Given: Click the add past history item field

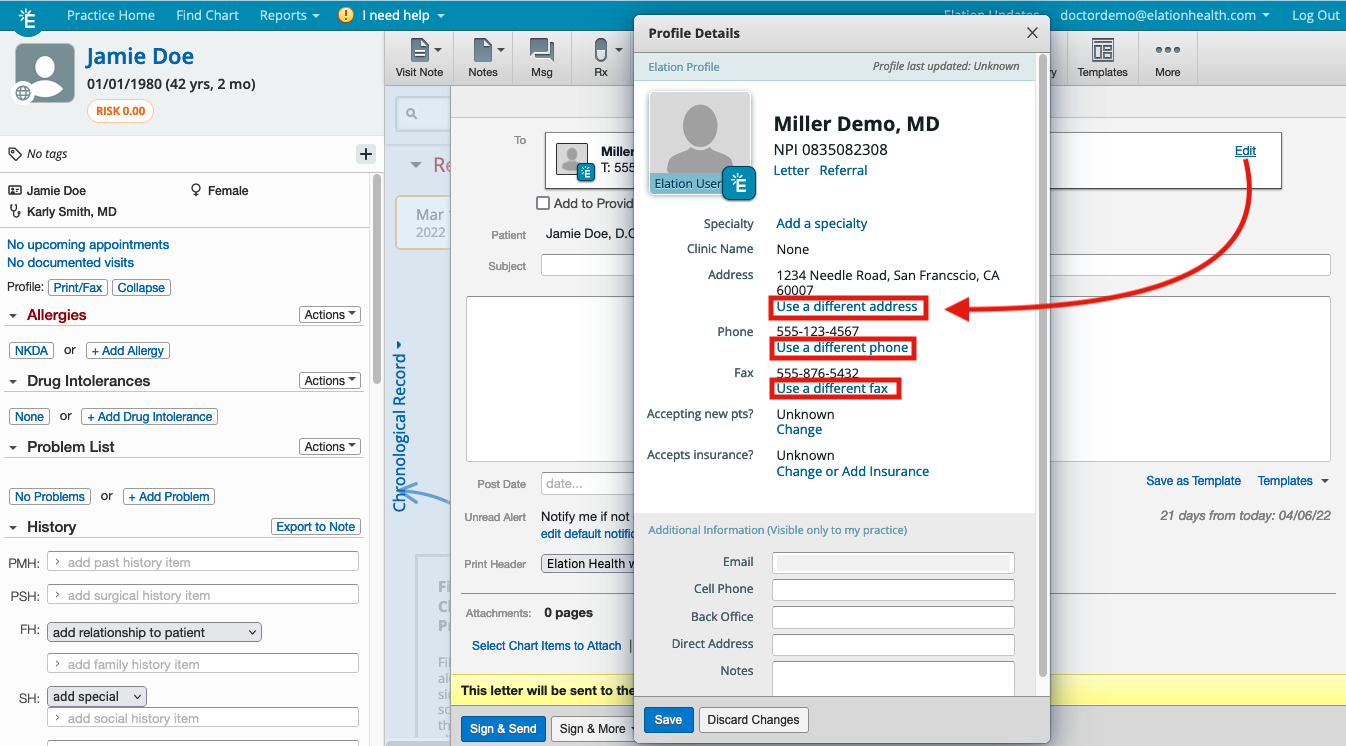Looking at the screenshot, I should coord(203,562).
